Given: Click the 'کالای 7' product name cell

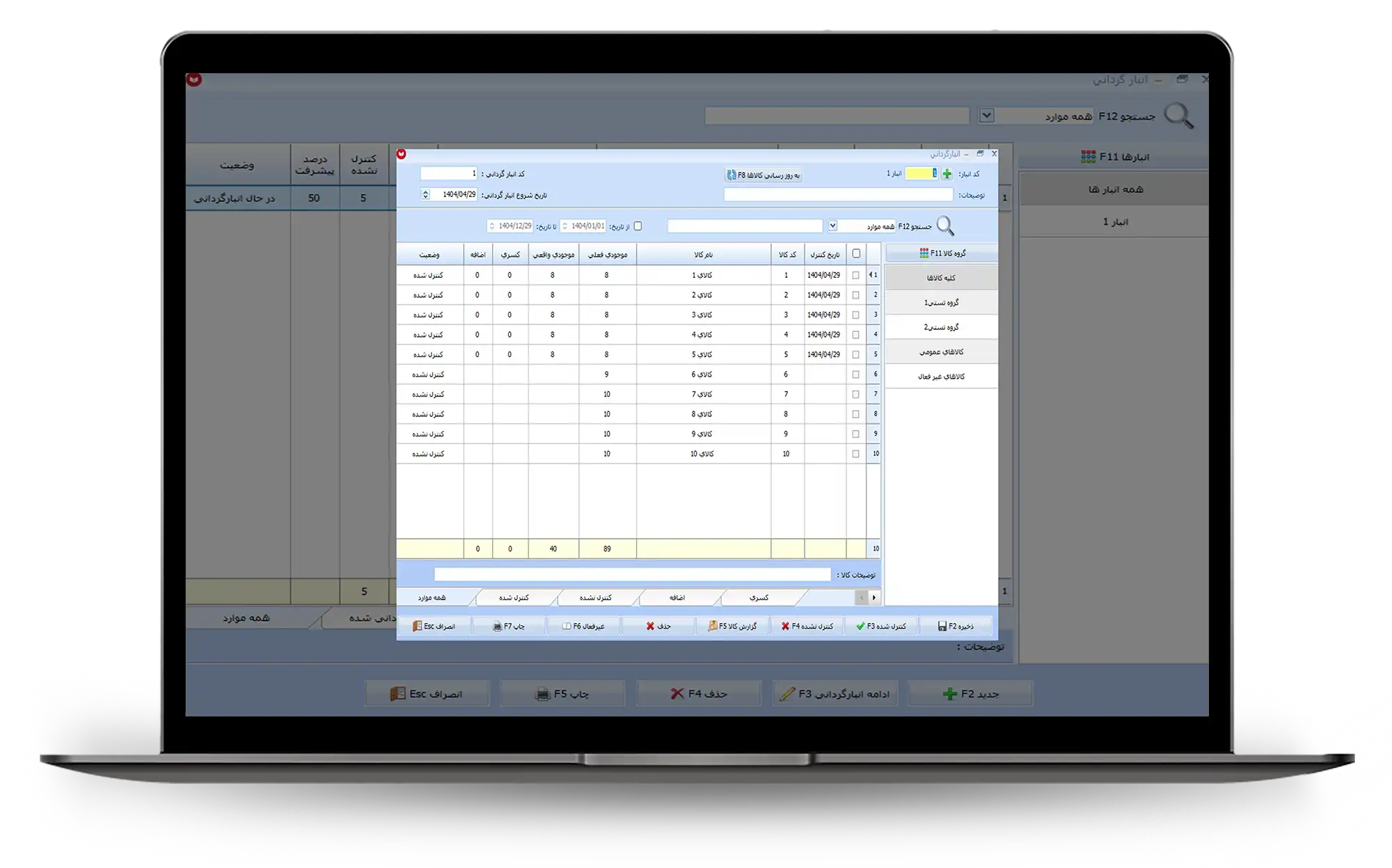Looking at the screenshot, I should (703, 395).
